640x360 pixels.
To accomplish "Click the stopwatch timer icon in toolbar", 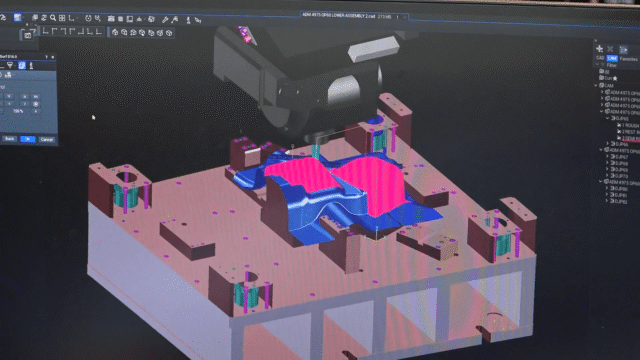I will (x=88, y=18).
